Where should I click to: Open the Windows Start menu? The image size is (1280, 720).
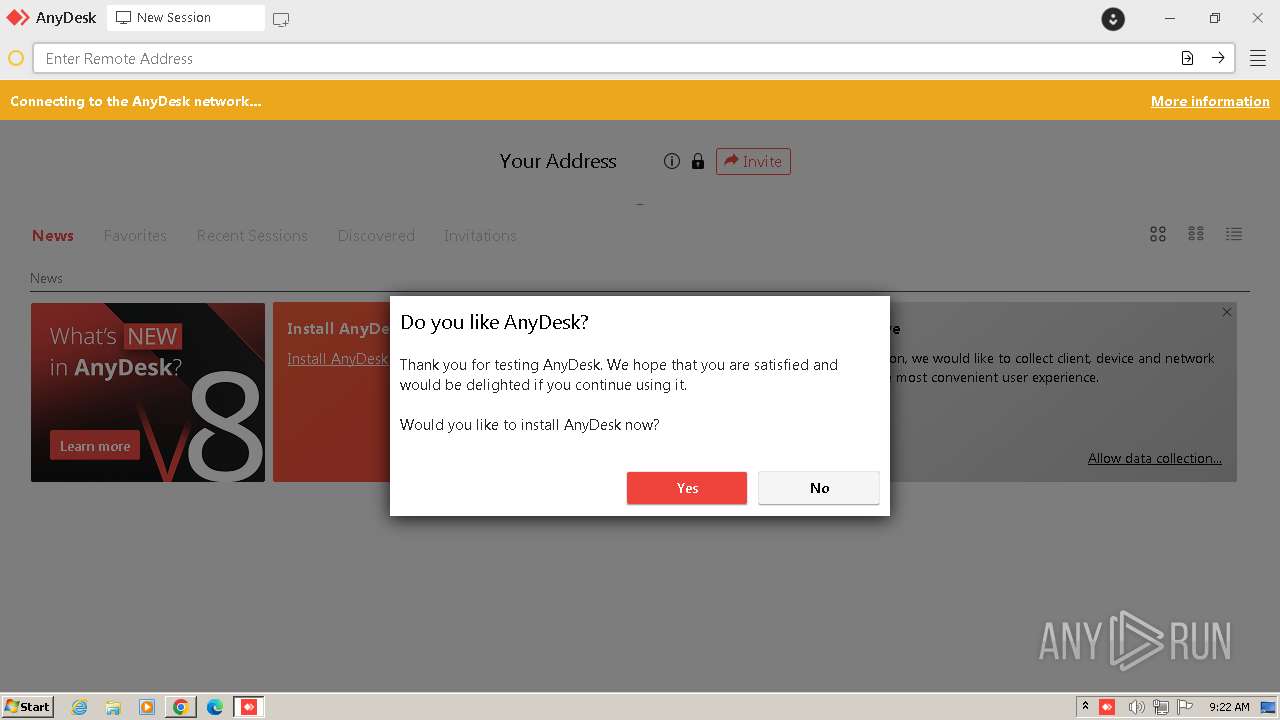[x=28, y=706]
